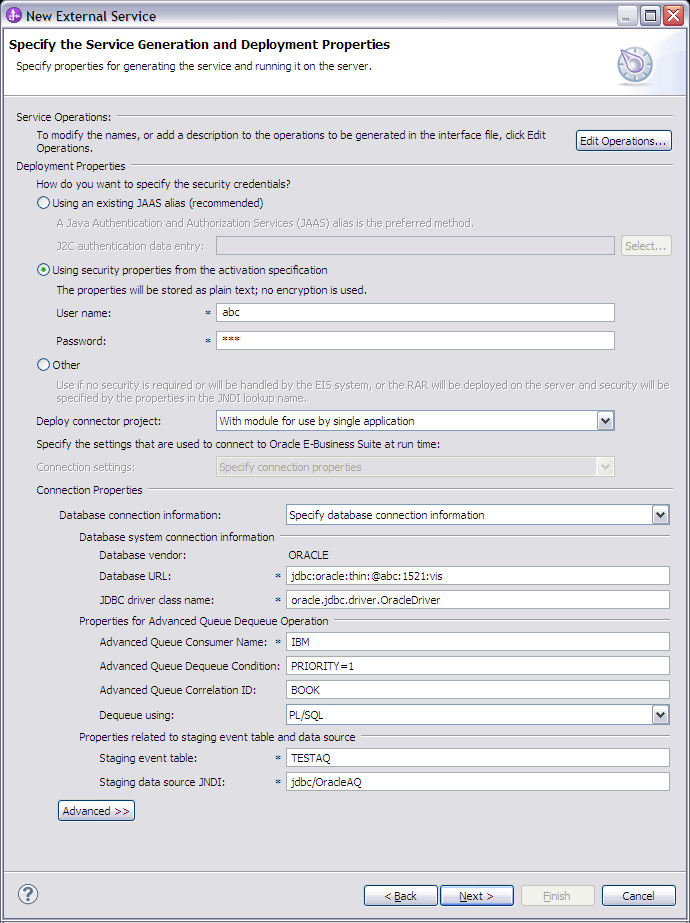The height and width of the screenshot is (923, 690).
Task: Edit Advanced Queue Consumer Name field
Action: [x=477, y=642]
